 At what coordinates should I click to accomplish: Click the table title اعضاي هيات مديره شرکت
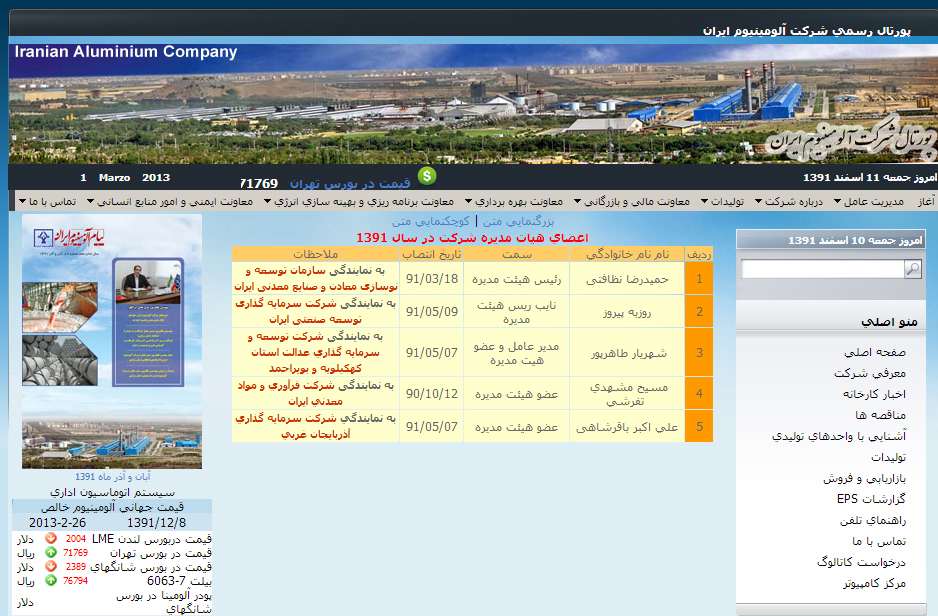472,238
